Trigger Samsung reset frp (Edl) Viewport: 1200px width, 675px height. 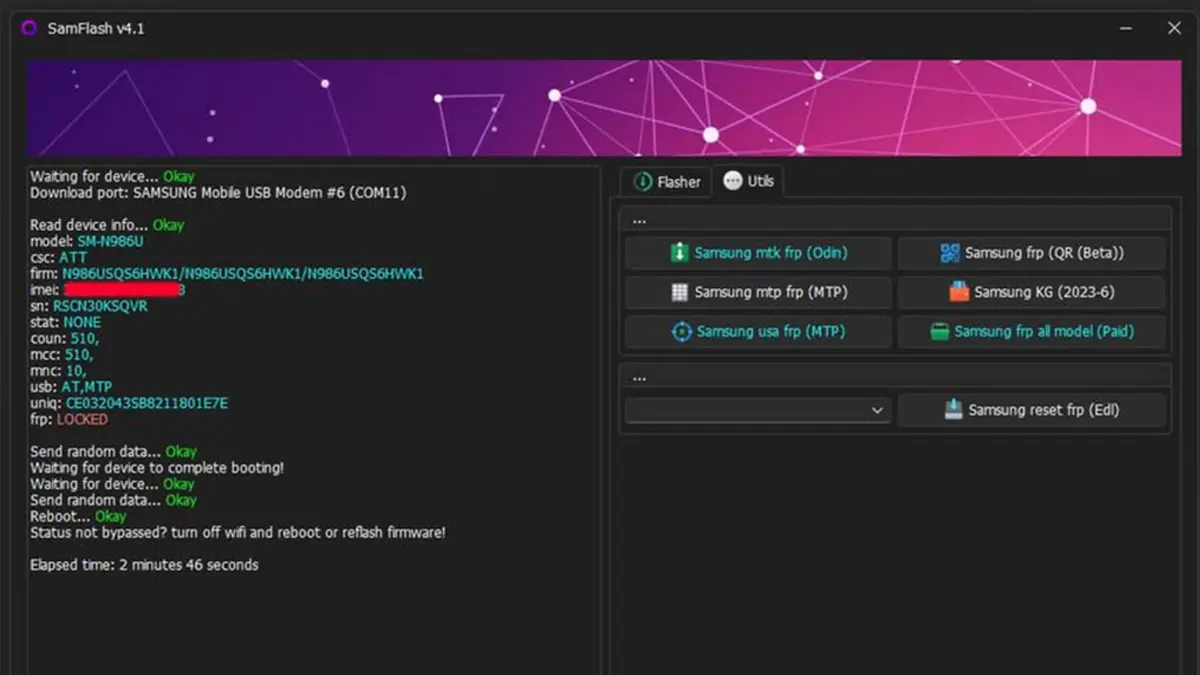point(1032,409)
